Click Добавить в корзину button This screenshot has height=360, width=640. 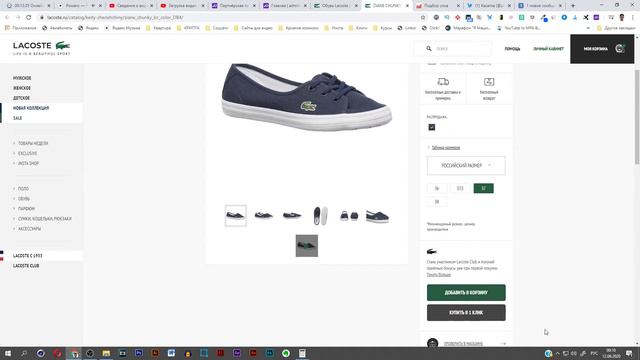pos(466,292)
